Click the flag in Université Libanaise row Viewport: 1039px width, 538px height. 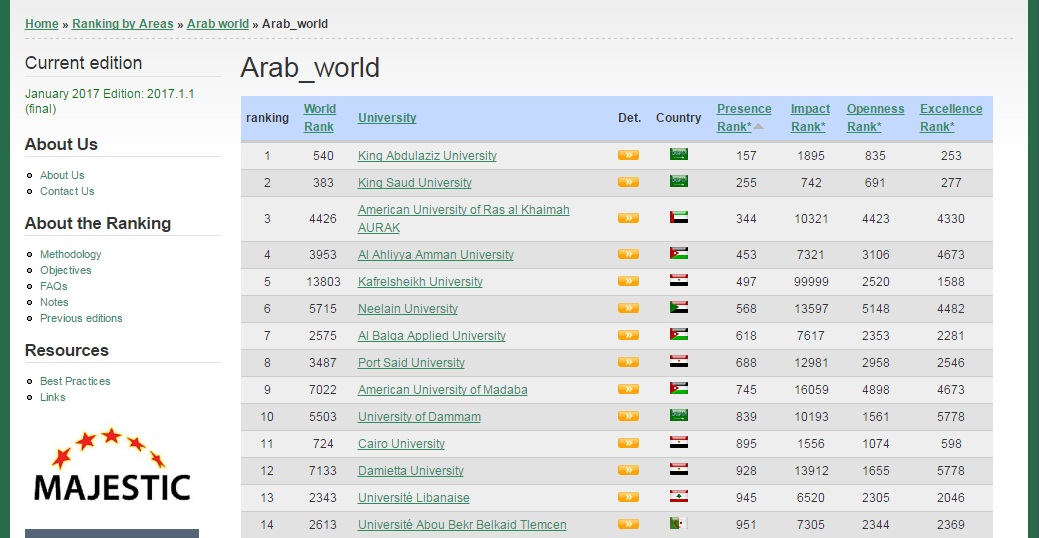coord(679,497)
